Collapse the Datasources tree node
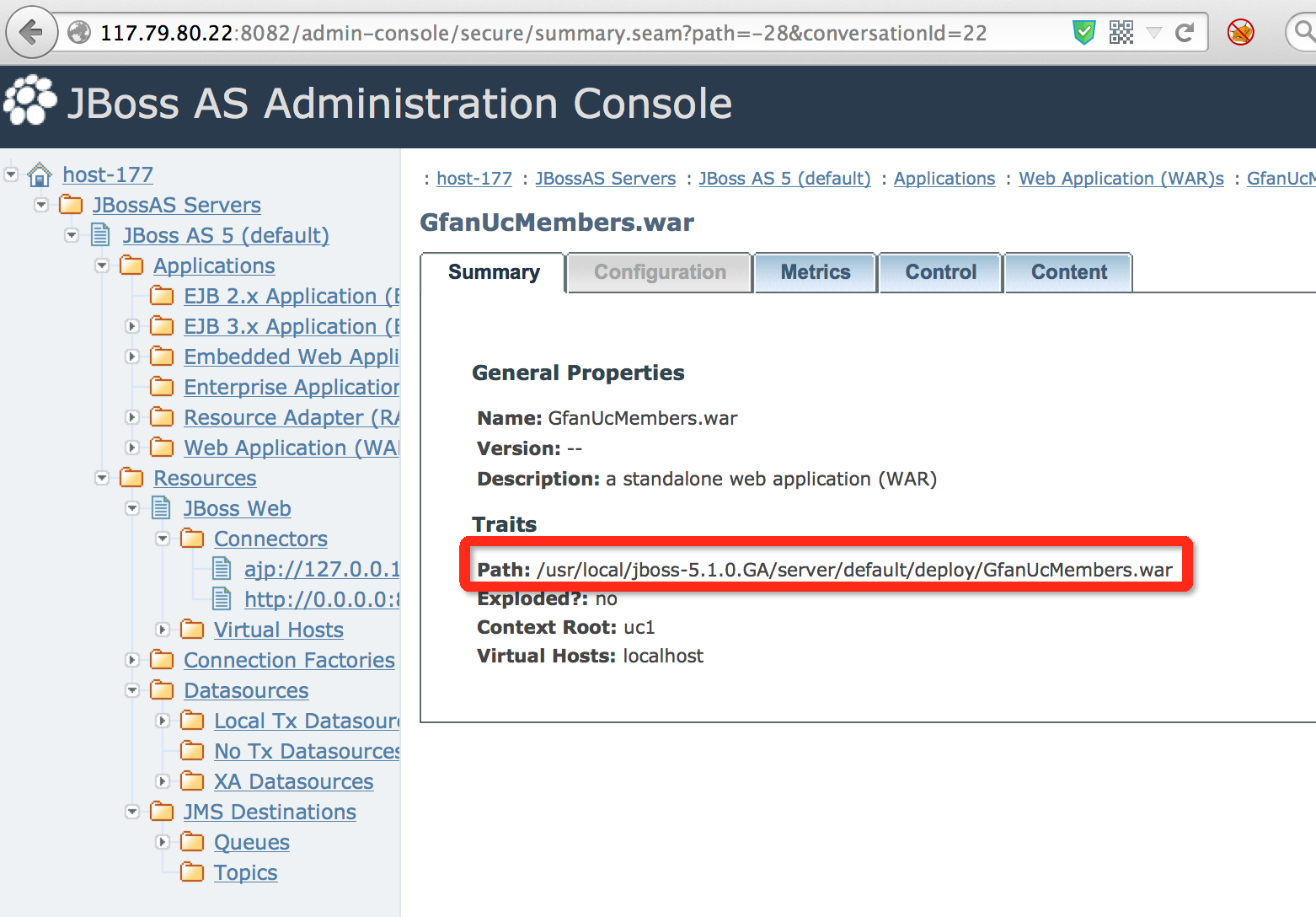Viewport: 1316px width, 917px height. click(x=132, y=690)
